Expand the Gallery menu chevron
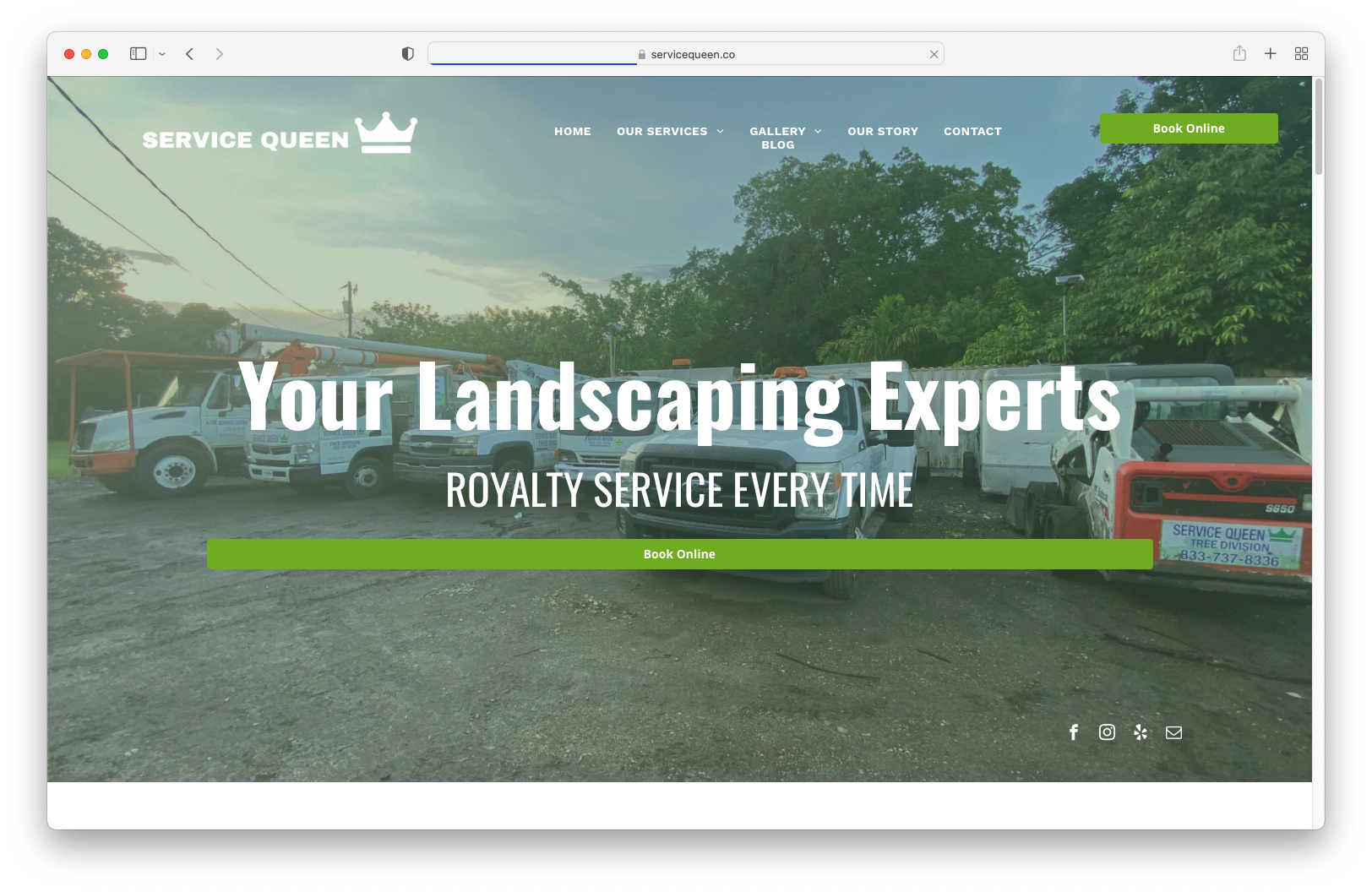Viewport: 1372px width, 892px height. point(818,132)
